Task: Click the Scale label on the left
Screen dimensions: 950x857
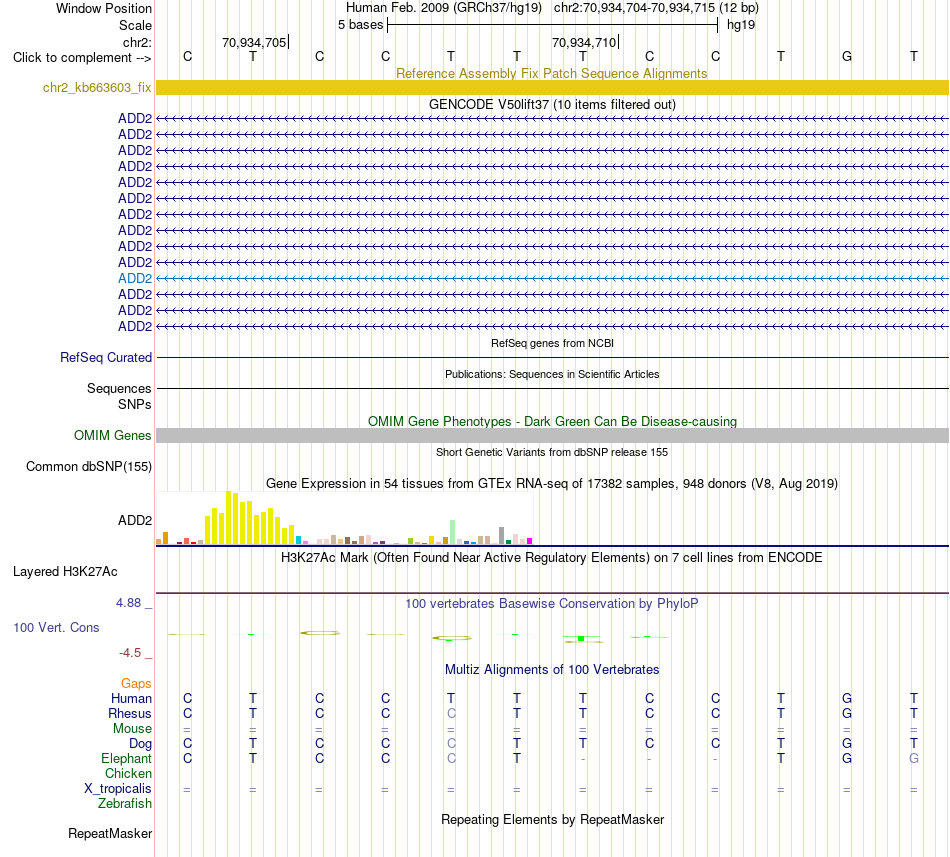Action: (135, 25)
